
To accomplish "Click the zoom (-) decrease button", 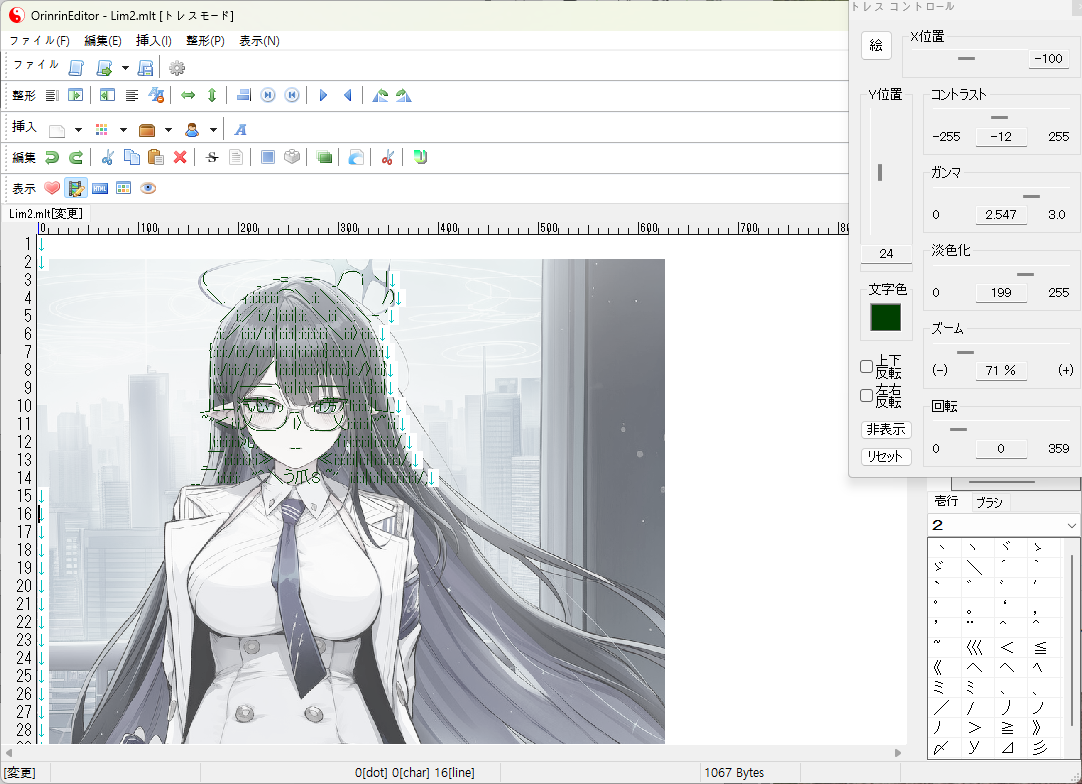I will point(940,371).
